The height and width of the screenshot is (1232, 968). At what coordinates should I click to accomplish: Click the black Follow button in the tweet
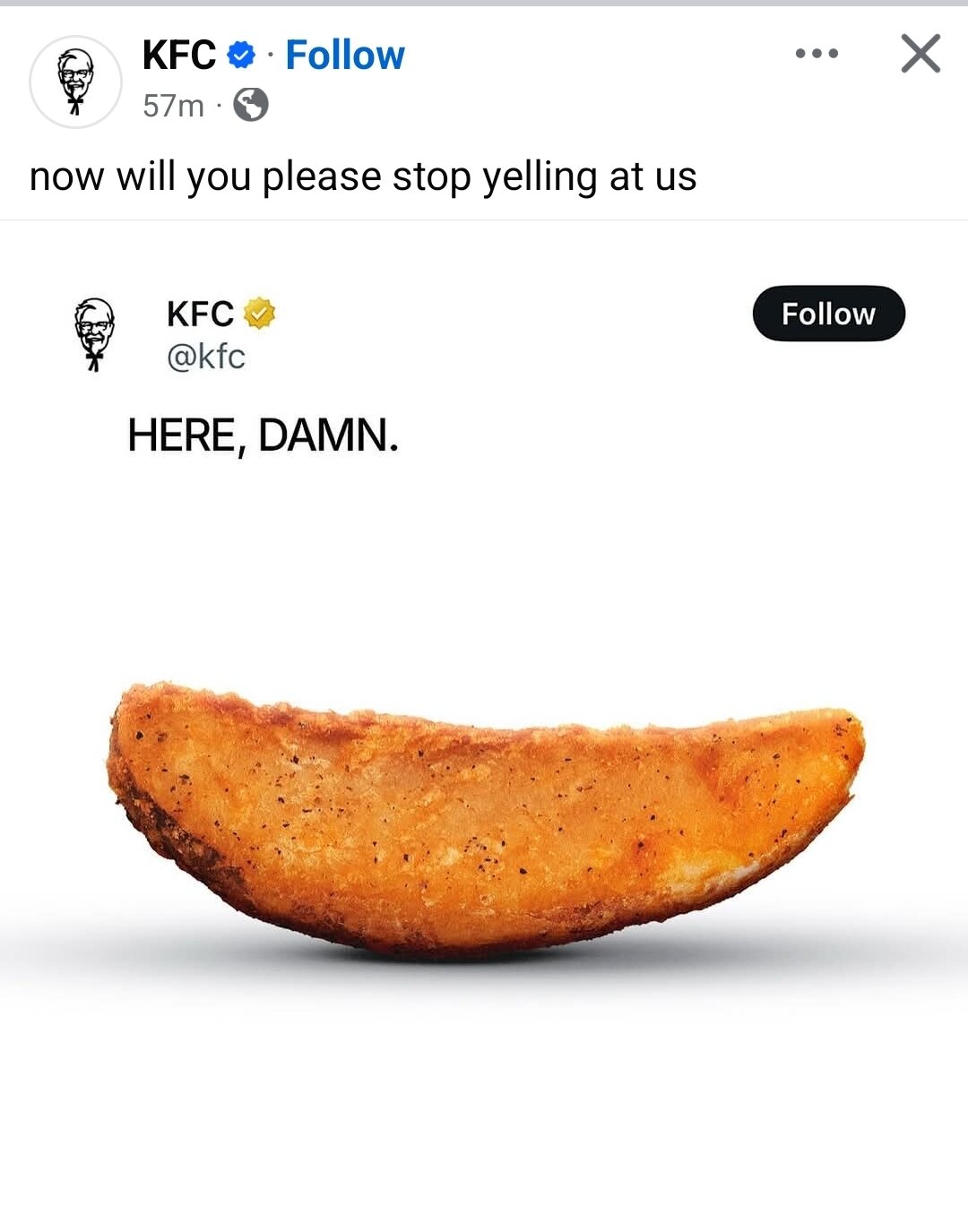(829, 314)
